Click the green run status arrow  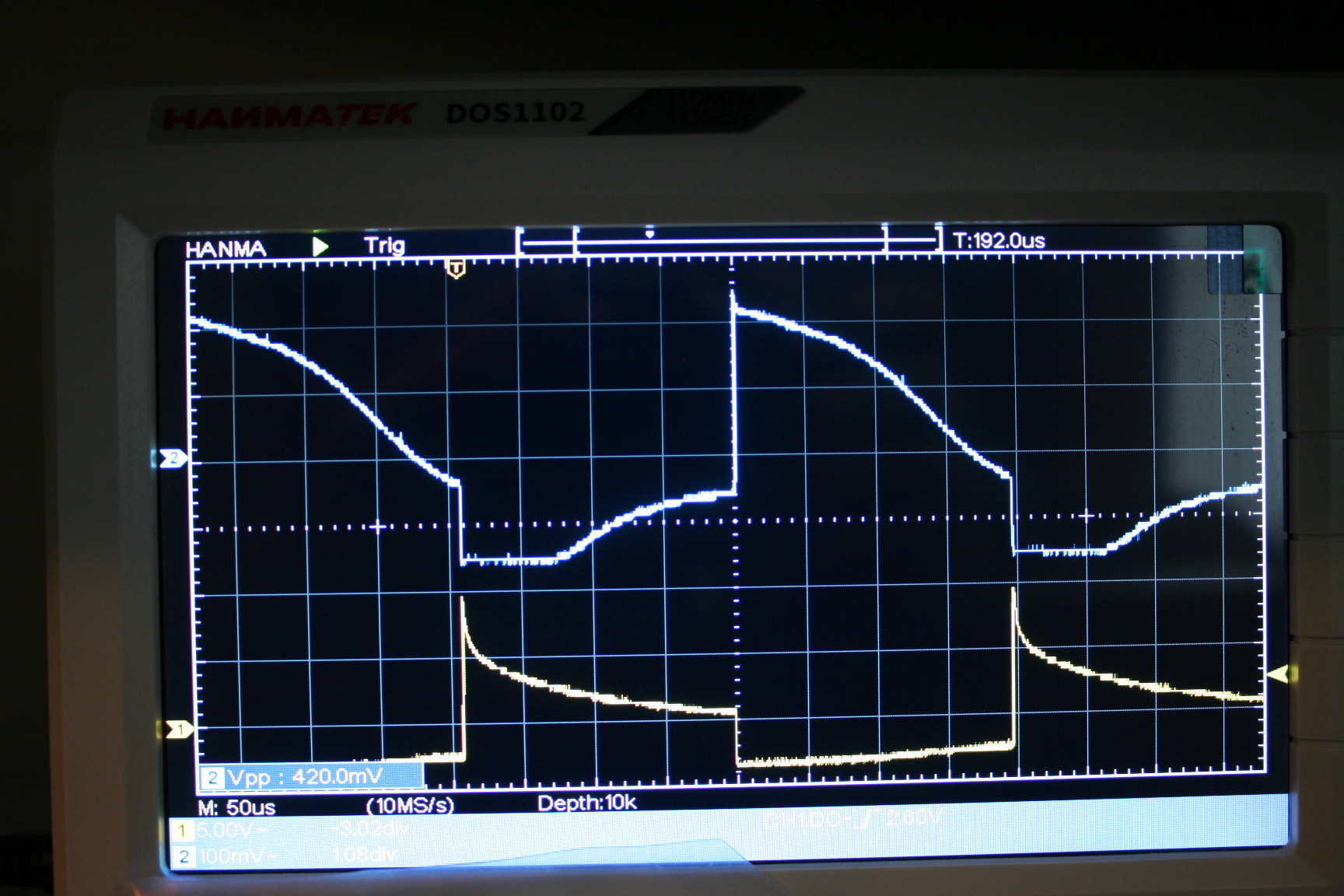pos(320,247)
